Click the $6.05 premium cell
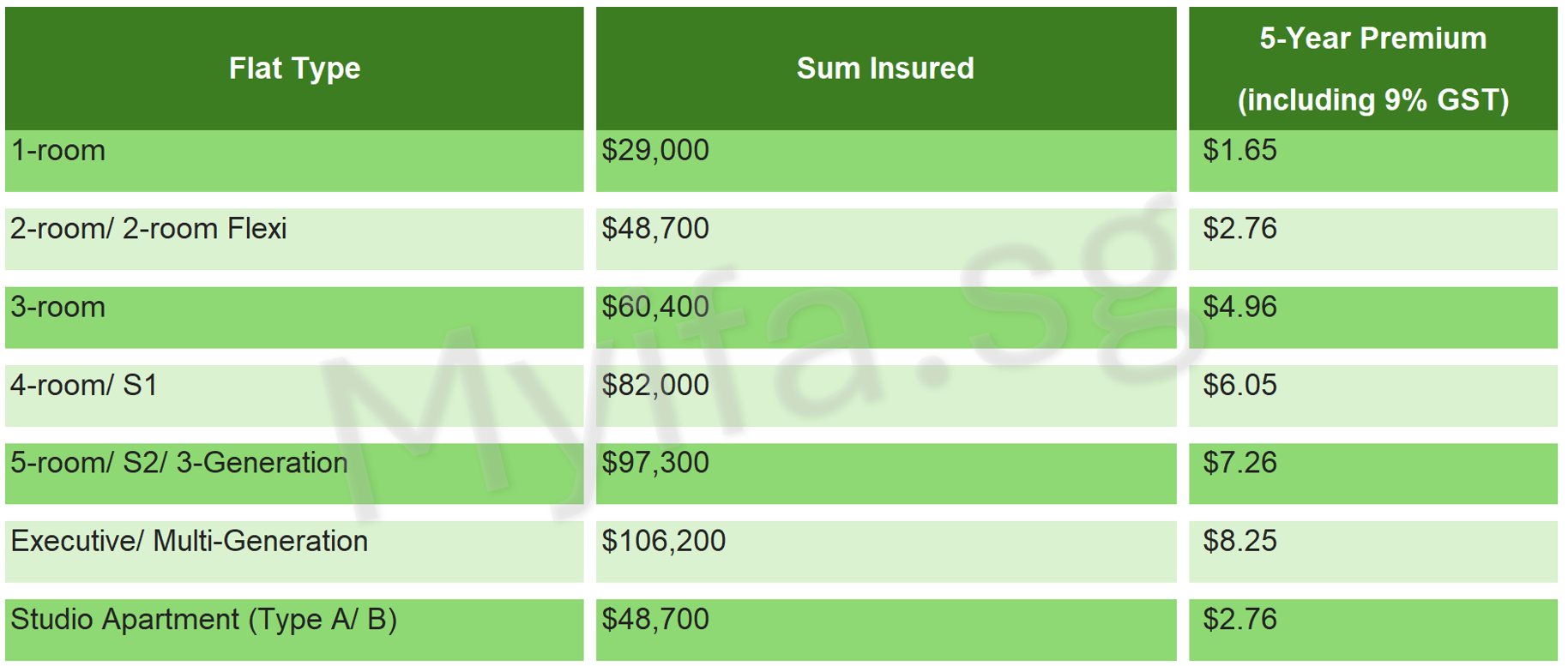This screenshot has width=1568, height=666. pyautogui.click(x=1239, y=386)
